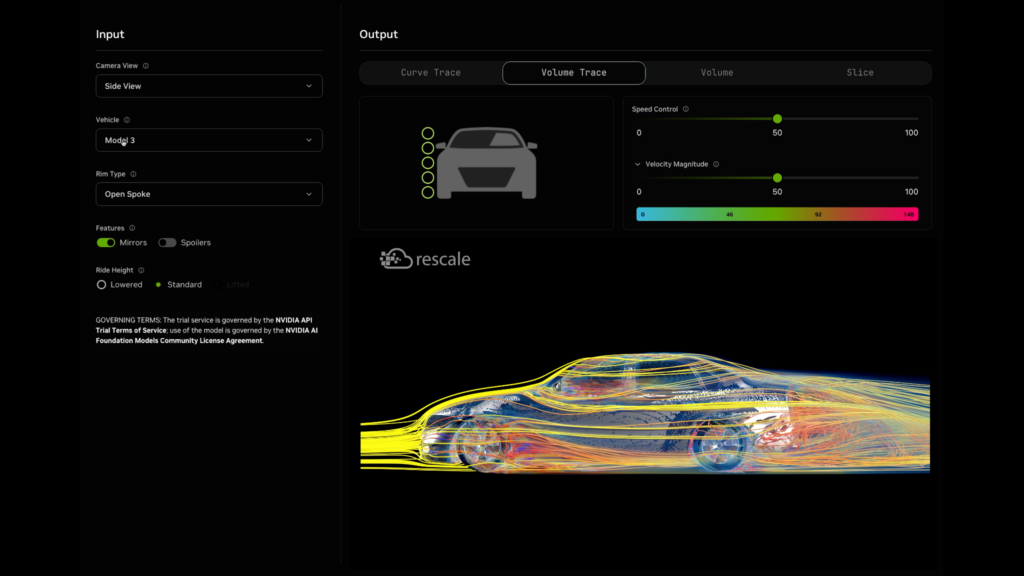1024x576 pixels.
Task: Disable the Mirrors toggle
Action: [106, 243]
